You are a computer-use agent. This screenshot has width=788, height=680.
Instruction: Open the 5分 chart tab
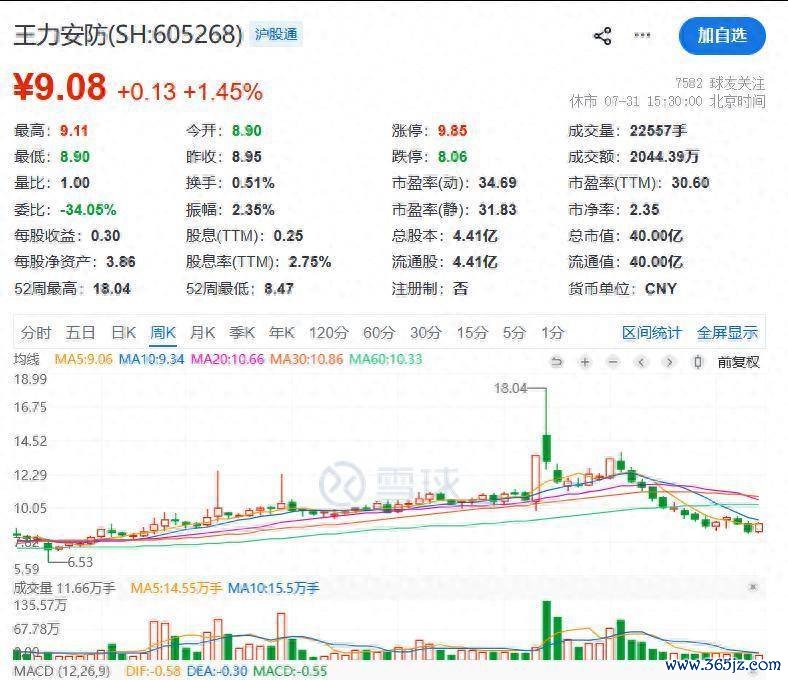tap(515, 333)
